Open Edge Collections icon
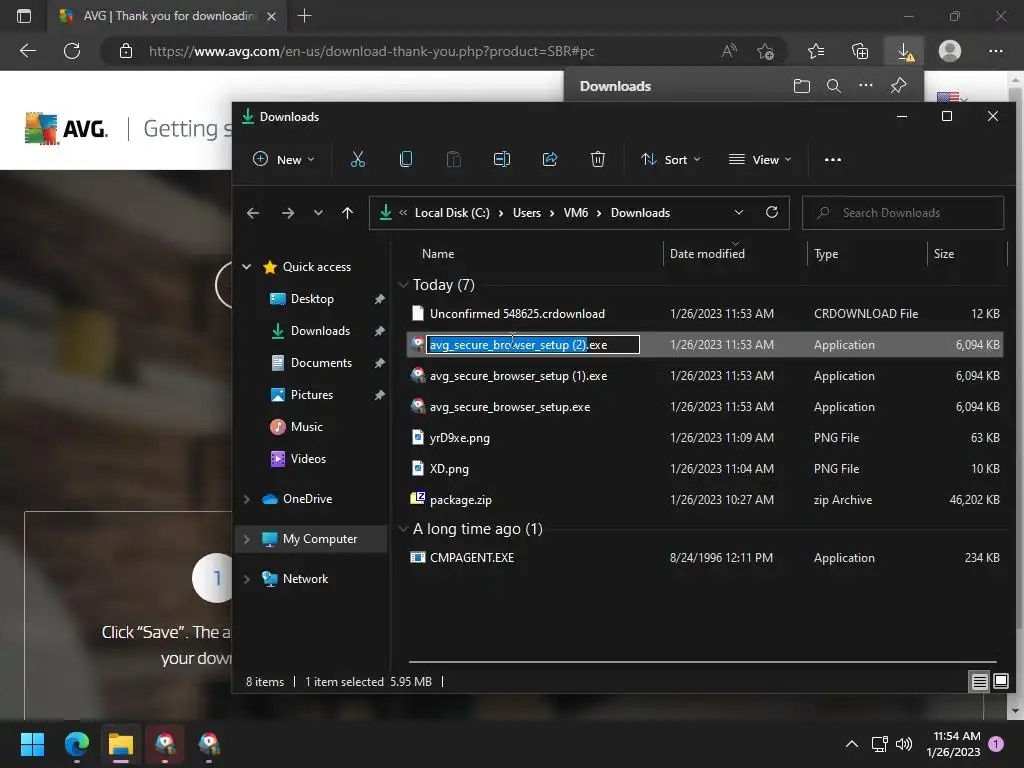The height and width of the screenshot is (768, 1024). point(860,51)
